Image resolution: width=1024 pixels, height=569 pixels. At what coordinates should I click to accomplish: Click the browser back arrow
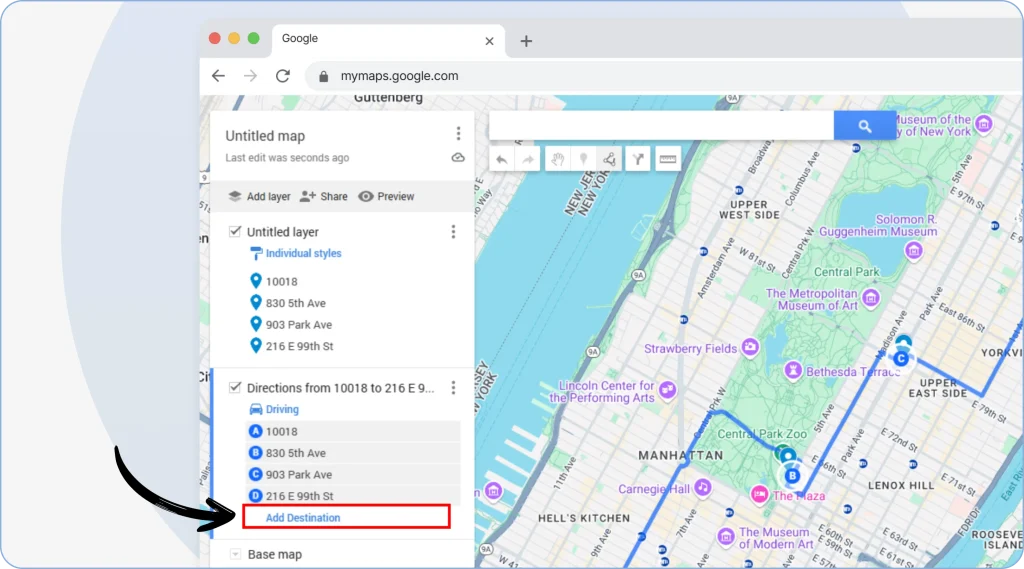pyautogui.click(x=218, y=76)
